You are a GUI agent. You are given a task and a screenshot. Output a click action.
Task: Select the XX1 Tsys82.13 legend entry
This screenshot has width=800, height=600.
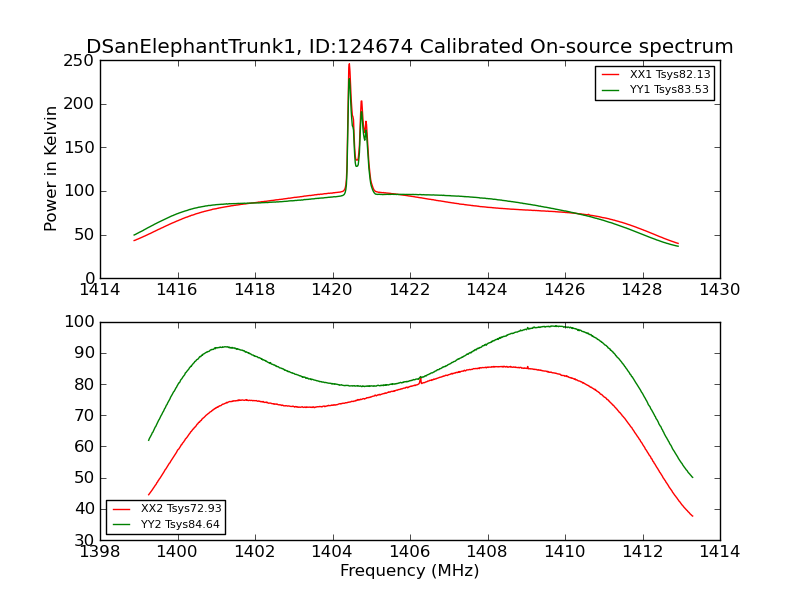tap(656, 74)
